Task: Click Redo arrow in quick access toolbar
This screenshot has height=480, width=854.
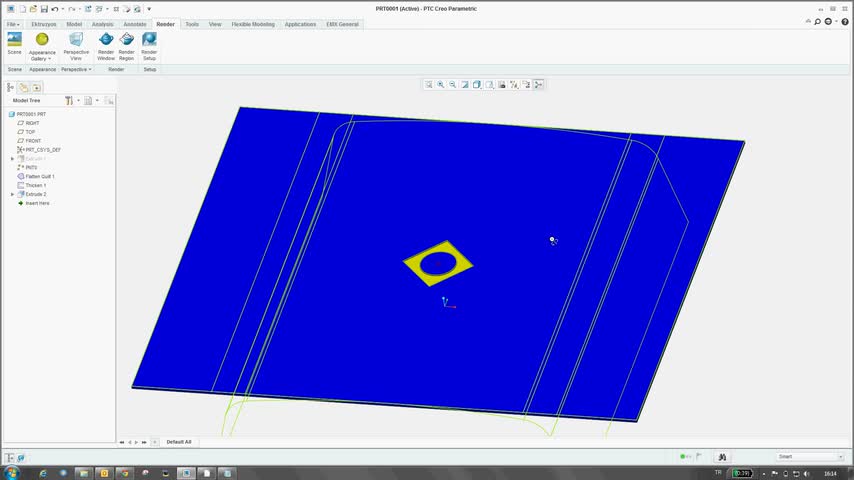Action: 71,9
